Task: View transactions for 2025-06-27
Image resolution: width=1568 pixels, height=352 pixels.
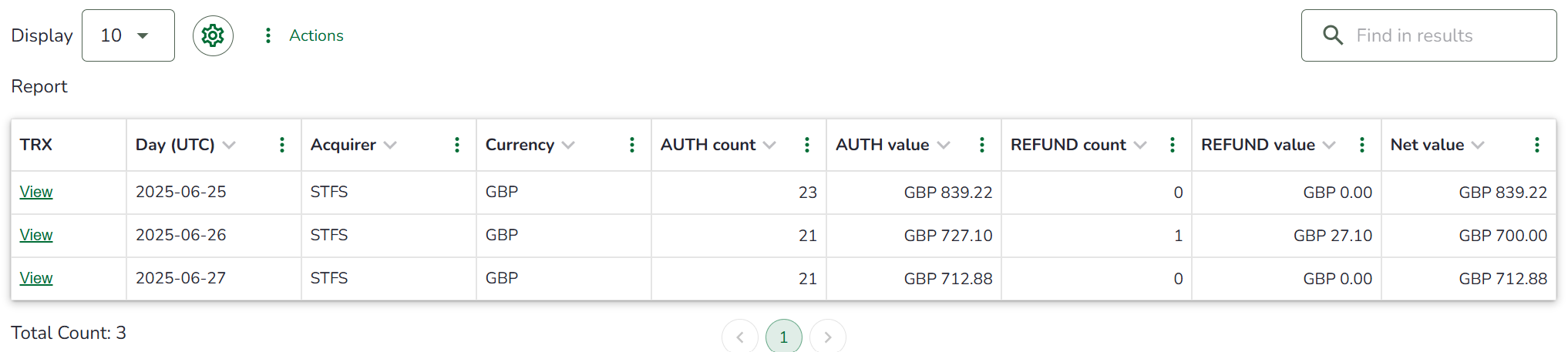Action: point(36,278)
